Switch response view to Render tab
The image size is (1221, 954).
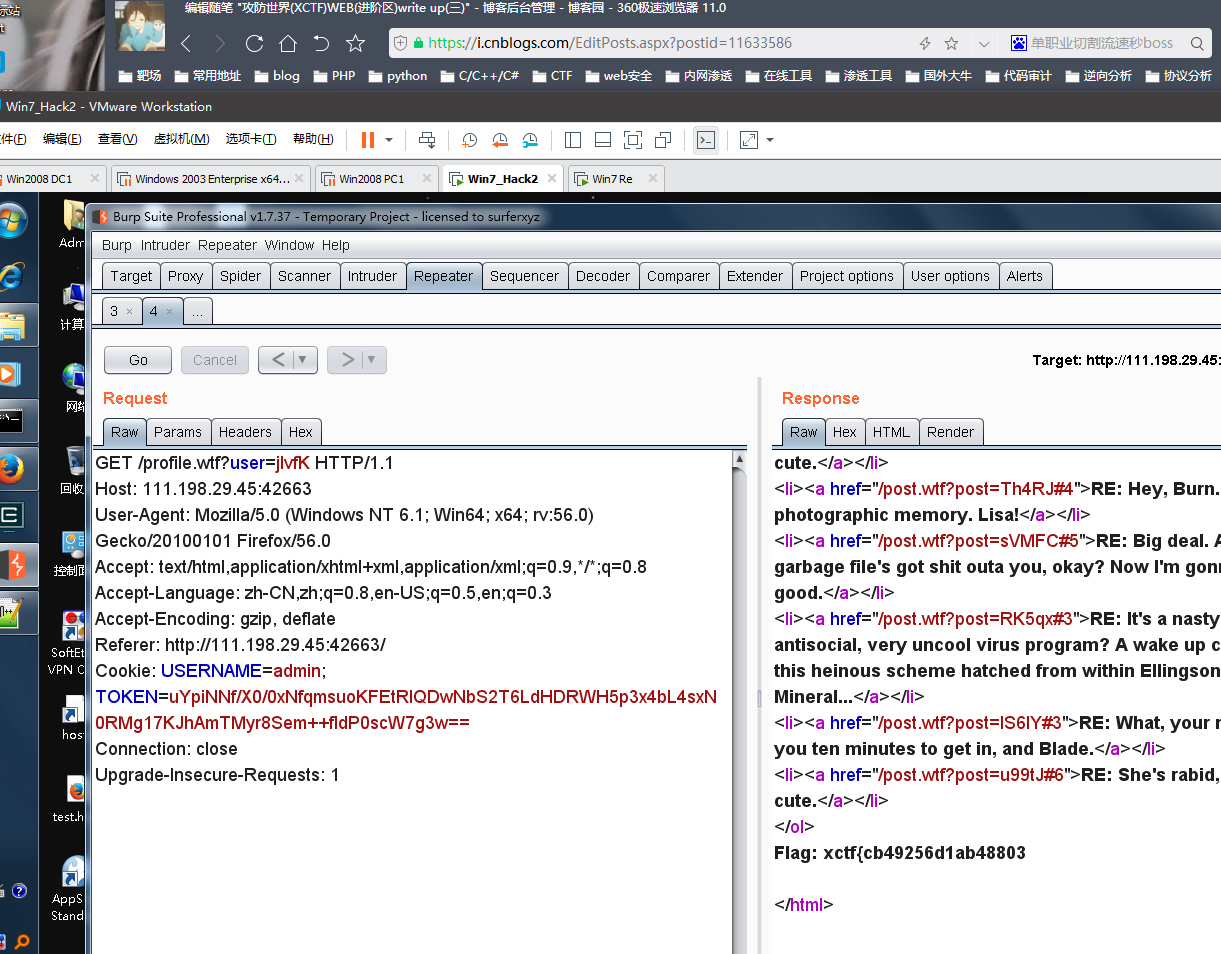tap(950, 432)
